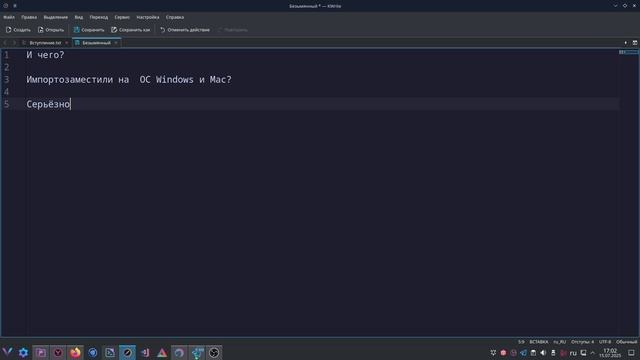640x360 pixels.
Task: Open the Вид menu
Action: tap(79, 17)
